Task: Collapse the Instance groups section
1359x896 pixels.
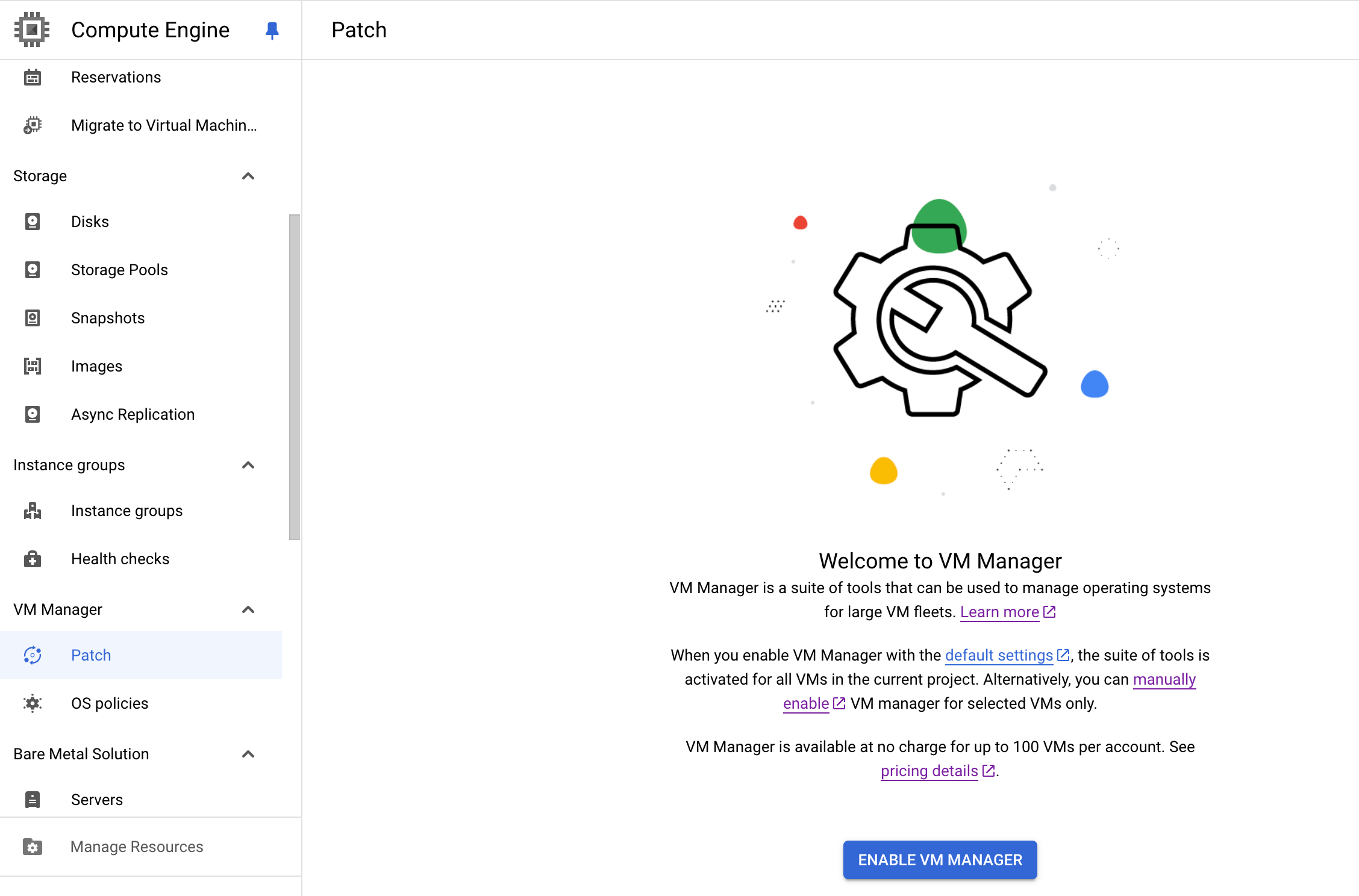Action: [x=248, y=465]
